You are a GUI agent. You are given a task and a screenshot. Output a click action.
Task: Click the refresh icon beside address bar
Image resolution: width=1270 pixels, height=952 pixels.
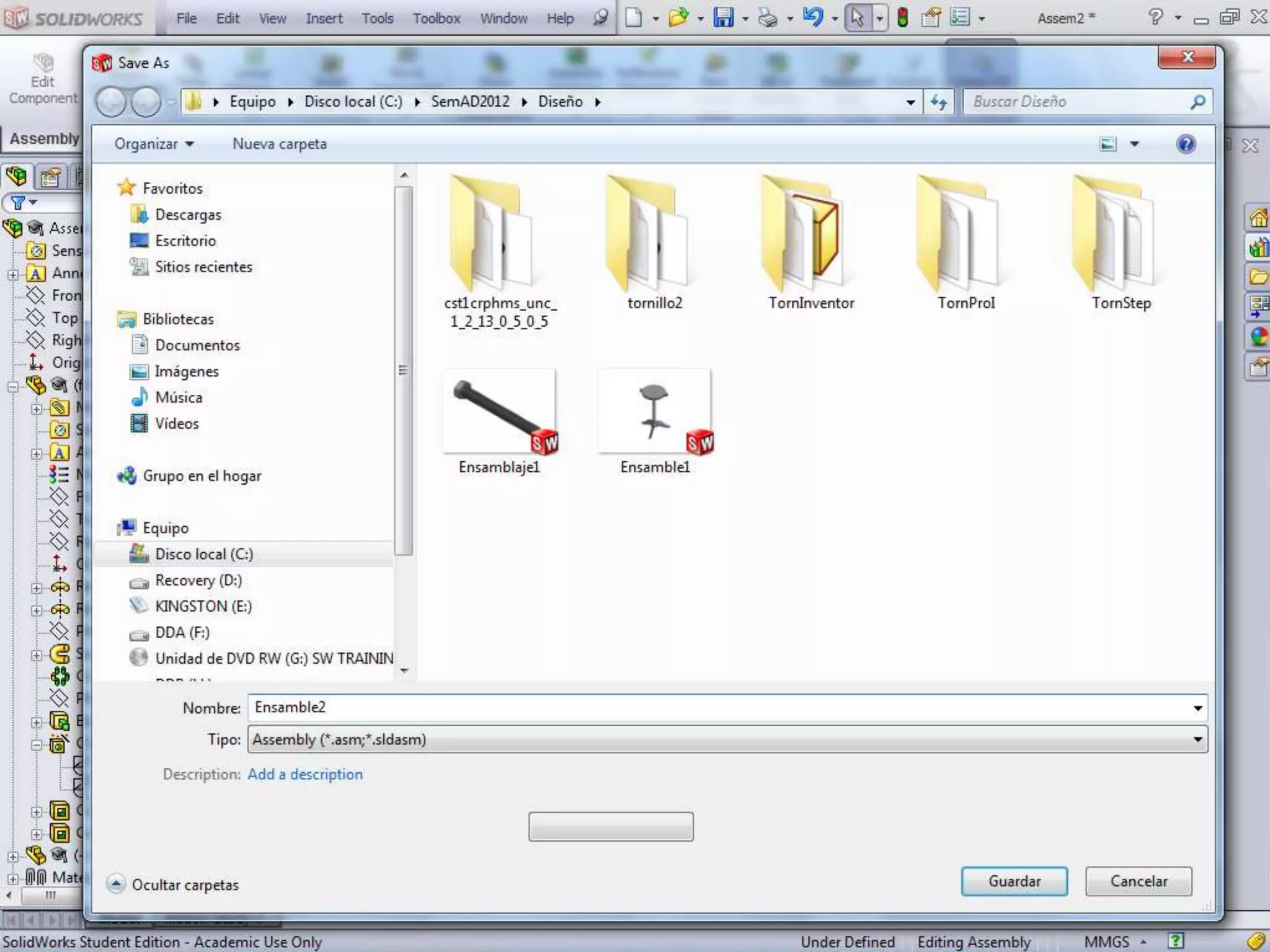coord(939,102)
